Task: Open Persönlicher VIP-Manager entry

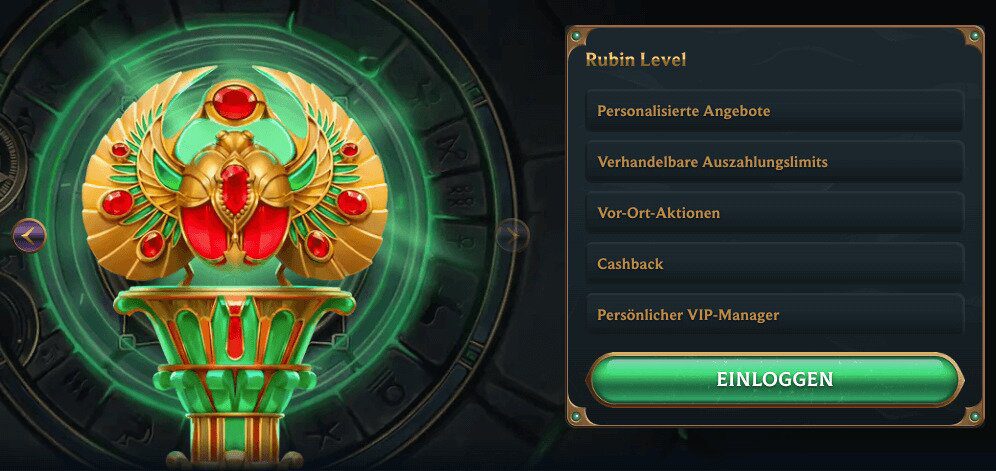Action: point(774,314)
